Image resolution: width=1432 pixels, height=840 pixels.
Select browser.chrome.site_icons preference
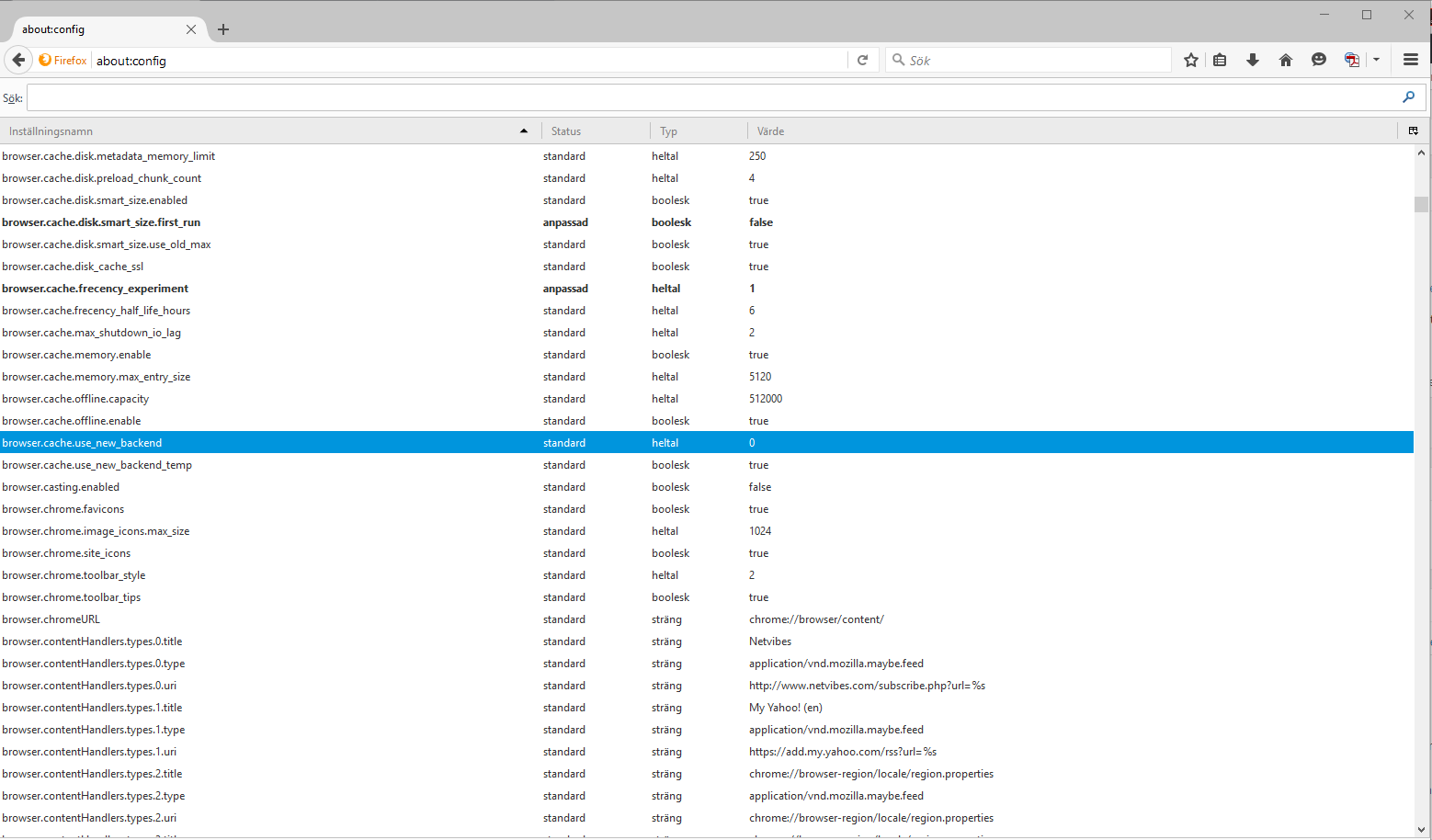tap(707, 553)
